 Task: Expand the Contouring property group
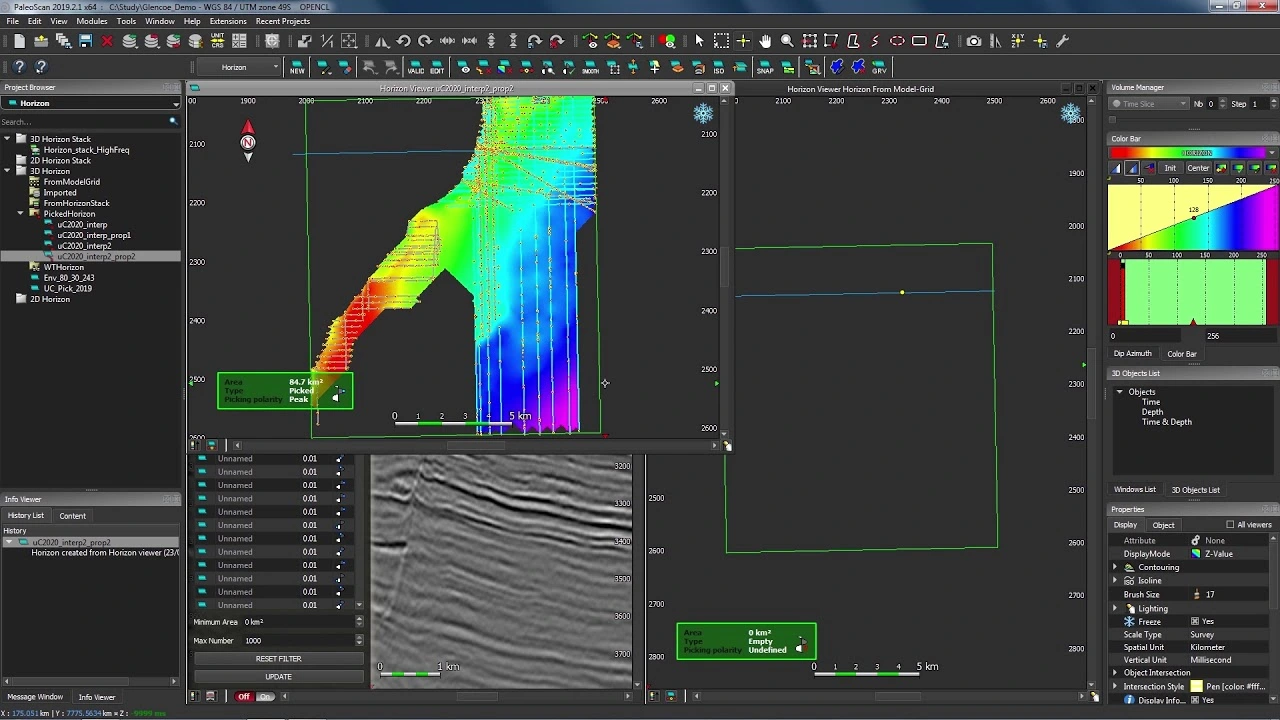coord(1115,567)
